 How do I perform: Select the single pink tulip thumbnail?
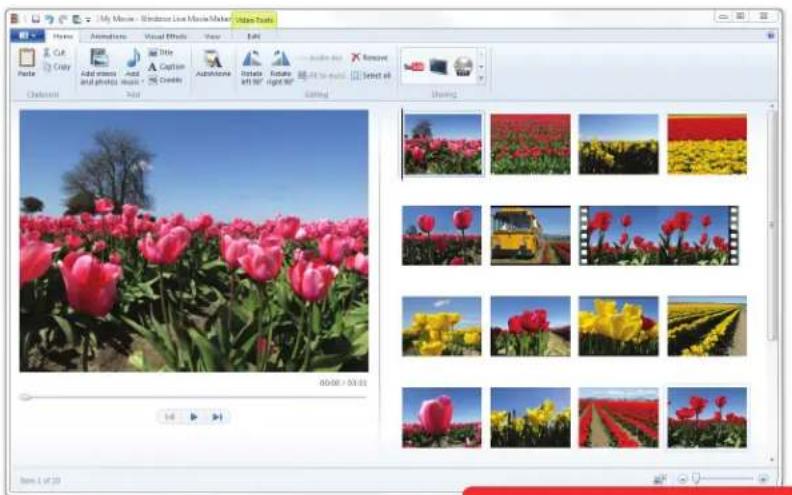point(441,418)
